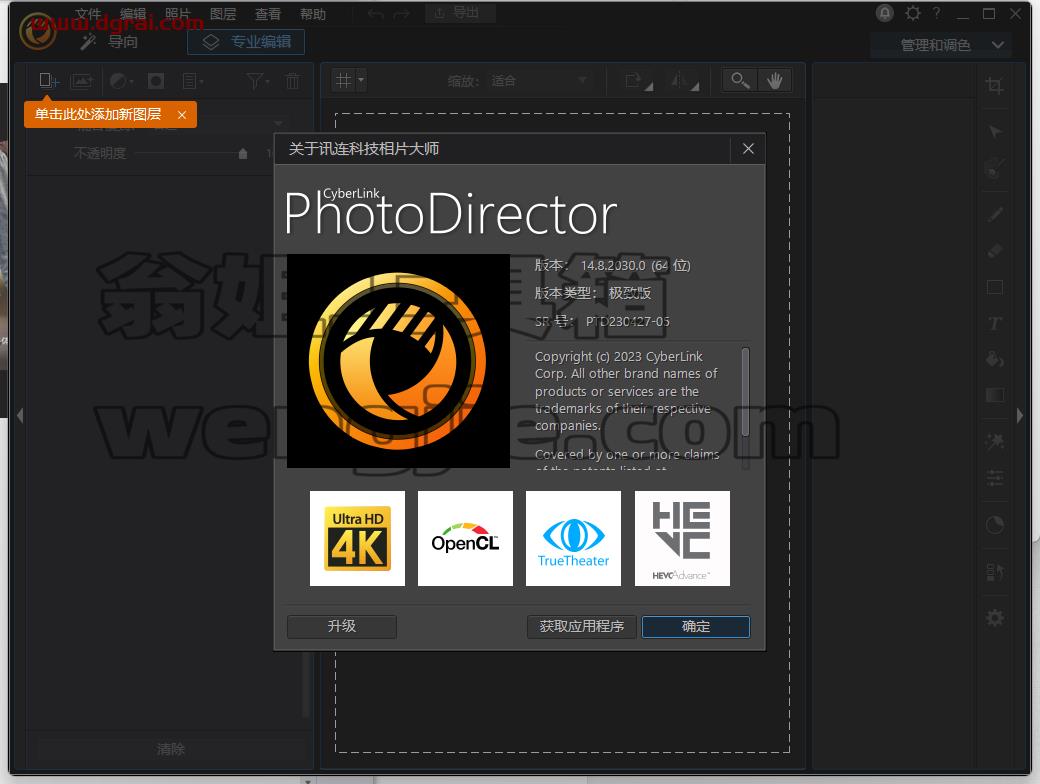Collapse the left panel arrow
Image resolution: width=1040 pixels, height=784 pixels.
[20, 416]
